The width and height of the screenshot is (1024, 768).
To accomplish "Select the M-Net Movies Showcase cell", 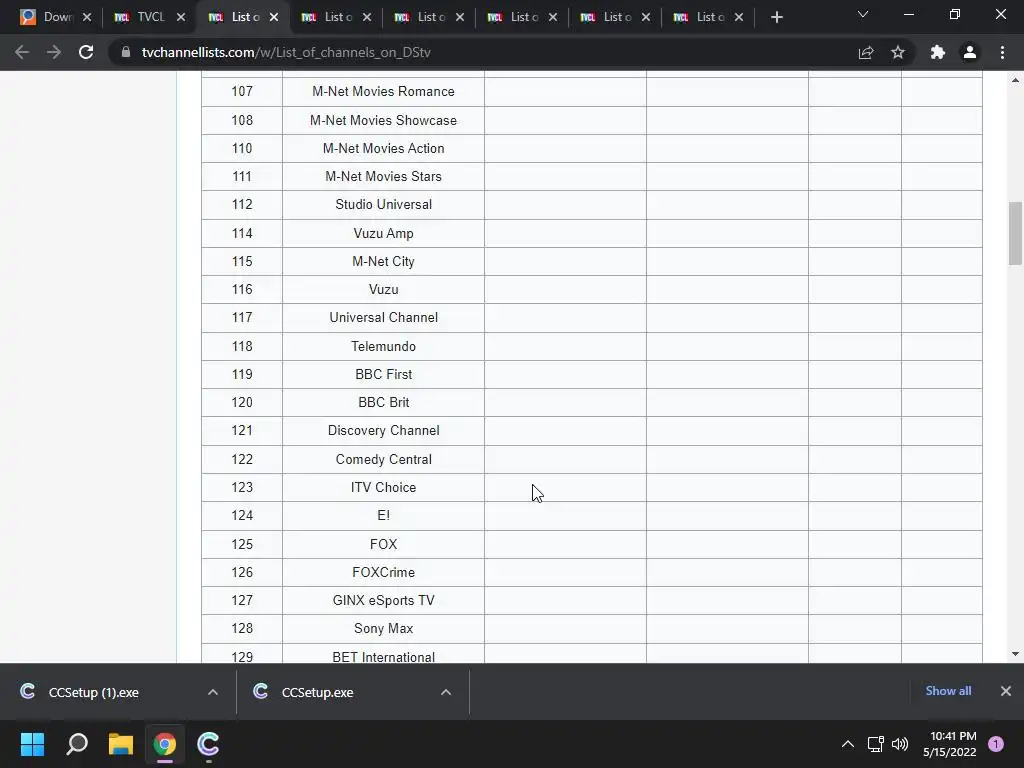I will 383,120.
